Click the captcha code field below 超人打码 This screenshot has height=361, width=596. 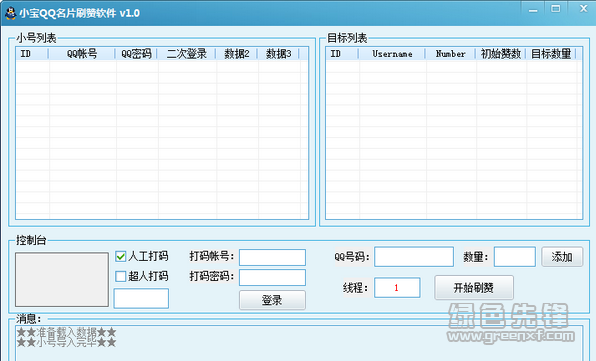point(141,298)
